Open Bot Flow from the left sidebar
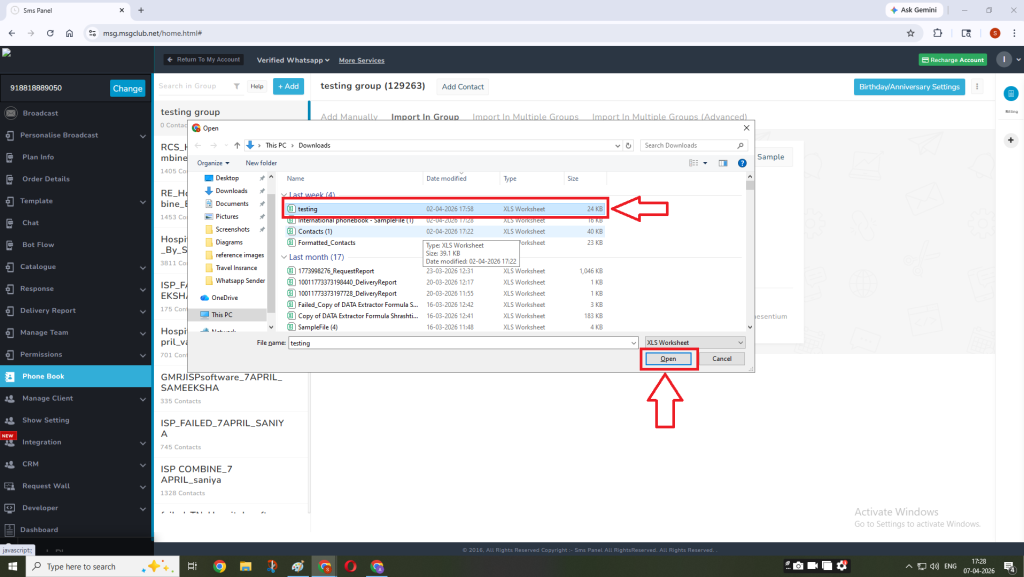Image resolution: width=1024 pixels, height=577 pixels. pos(39,244)
